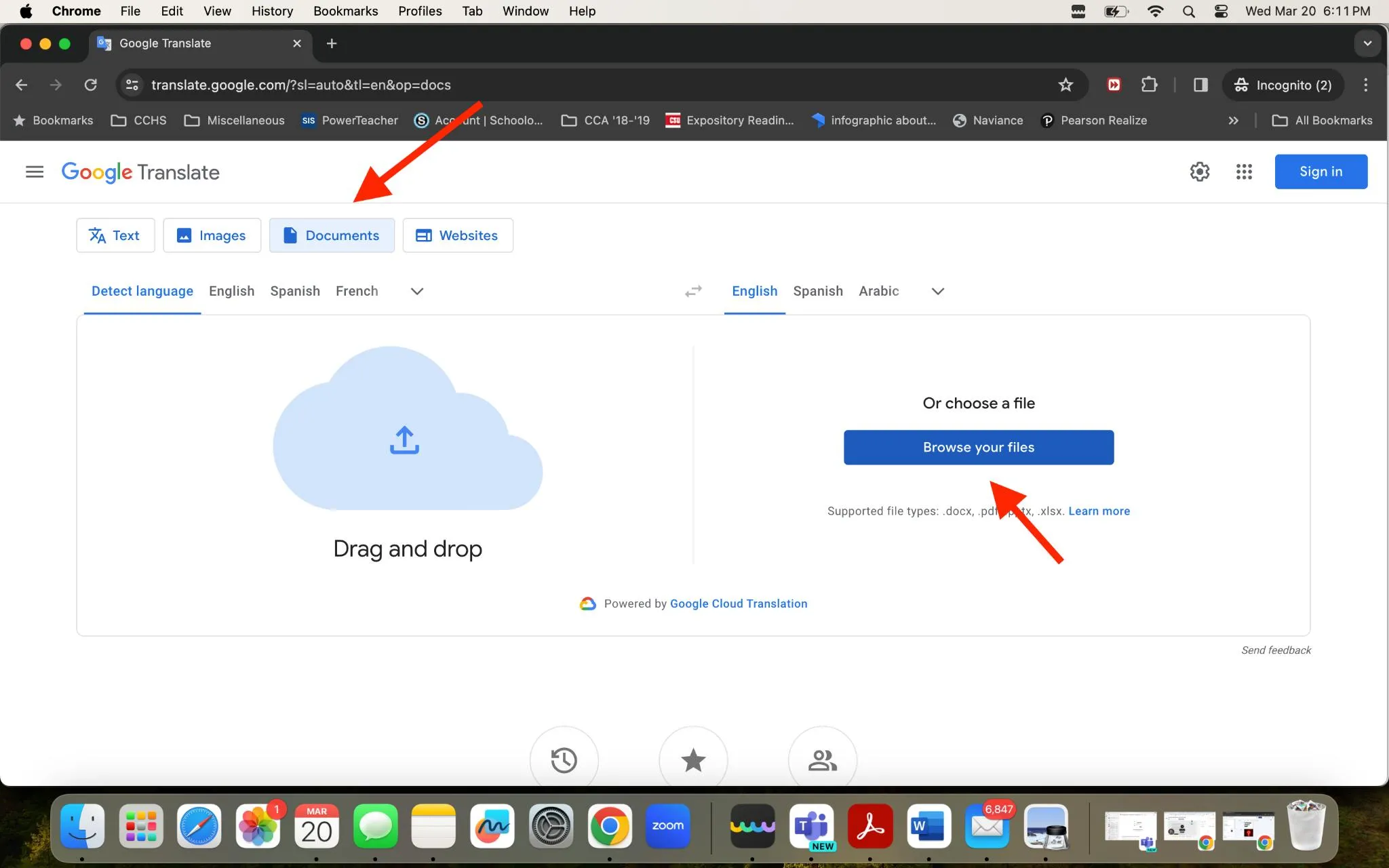Expand source language dropdown arrow

click(417, 290)
